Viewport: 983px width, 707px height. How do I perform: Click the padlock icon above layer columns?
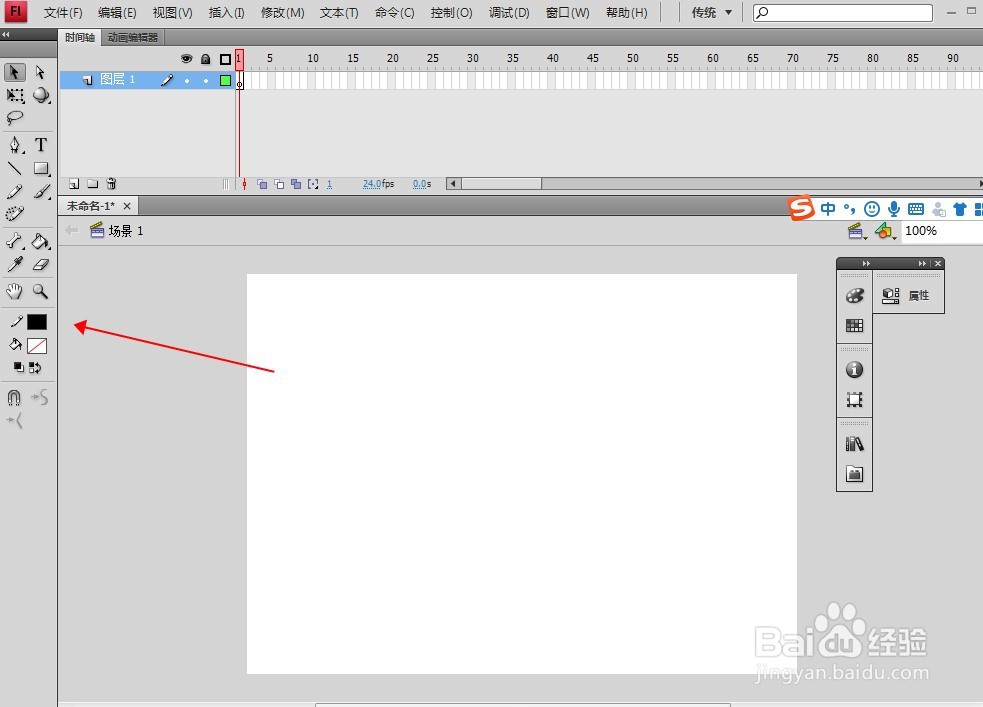pos(206,59)
